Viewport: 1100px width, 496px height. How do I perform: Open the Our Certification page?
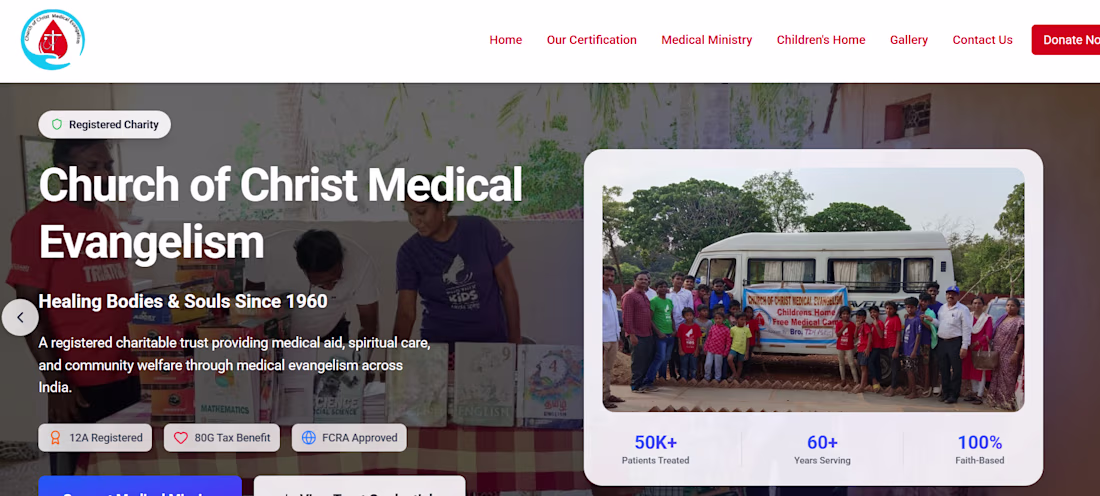pyautogui.click(x=591, y=40)
